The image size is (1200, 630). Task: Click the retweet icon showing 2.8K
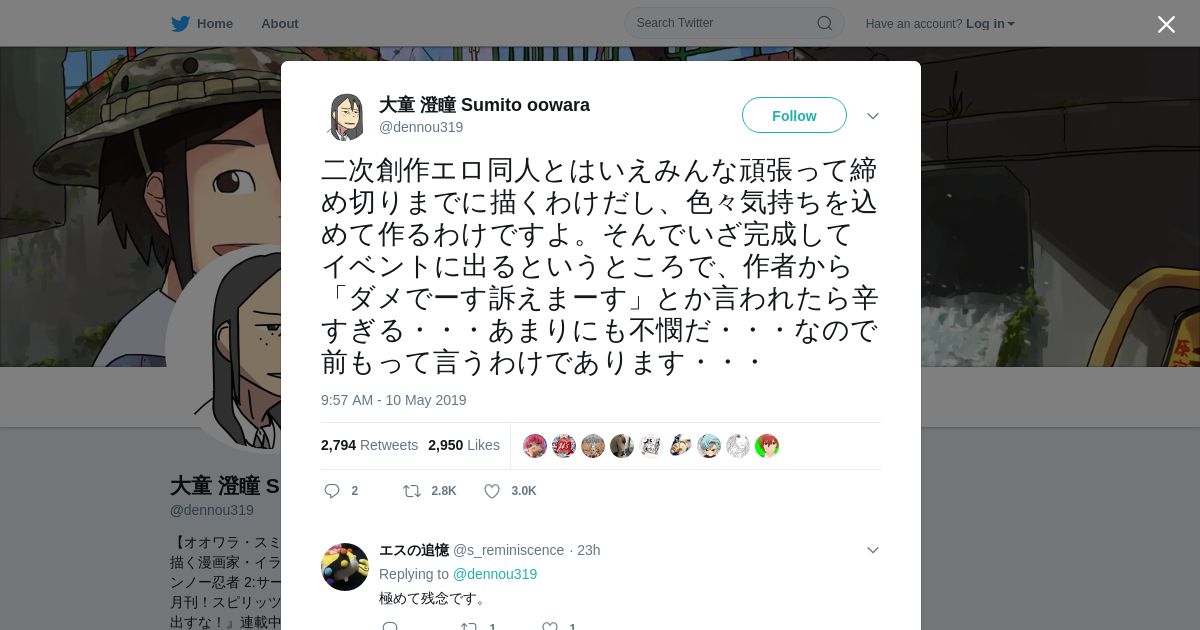click(411, 491)
